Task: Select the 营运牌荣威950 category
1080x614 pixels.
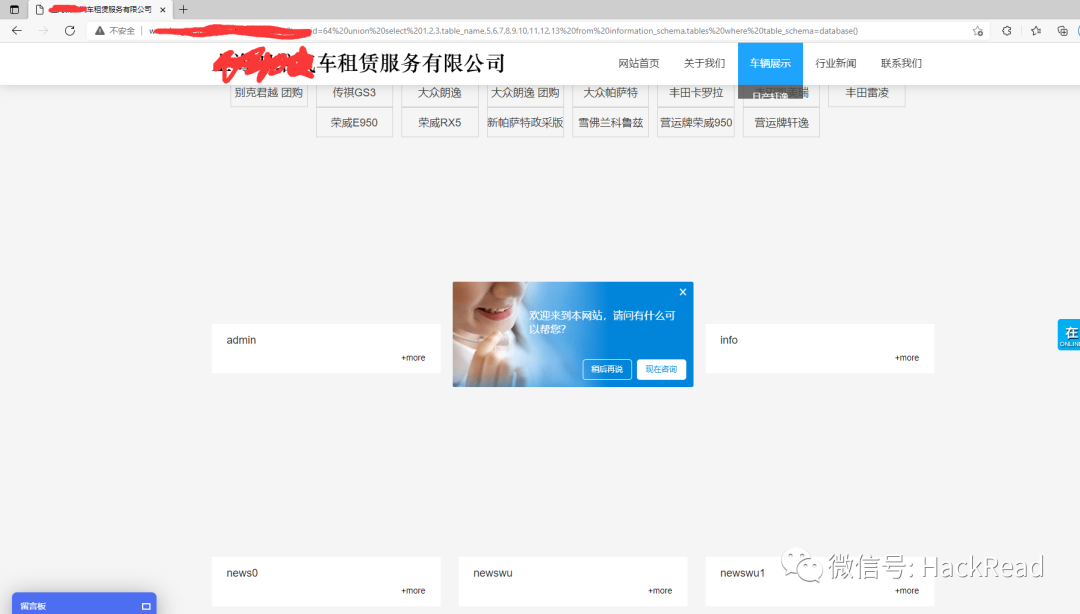Action: [x=696, y=123]
